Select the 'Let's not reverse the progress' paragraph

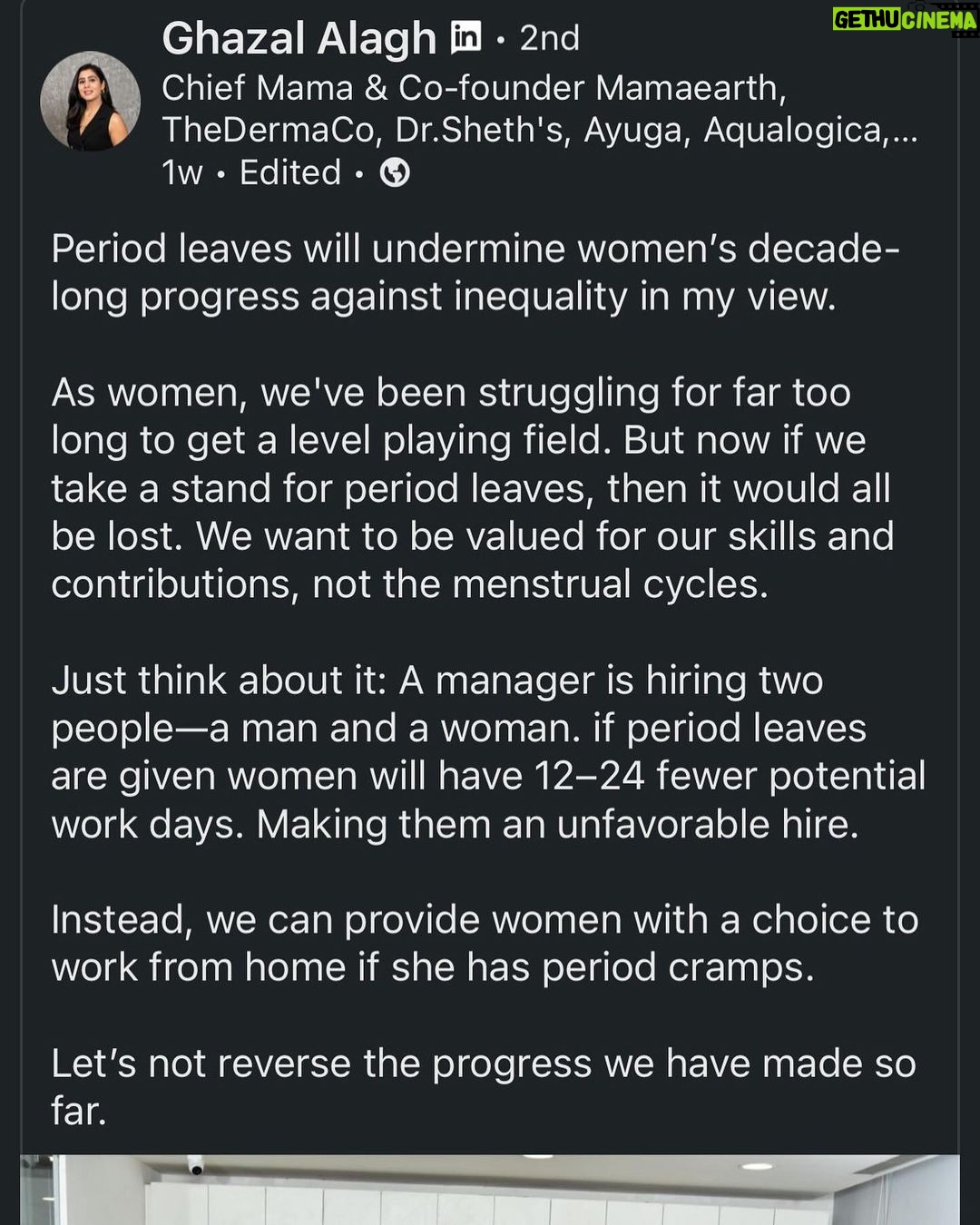(484, 1087)
